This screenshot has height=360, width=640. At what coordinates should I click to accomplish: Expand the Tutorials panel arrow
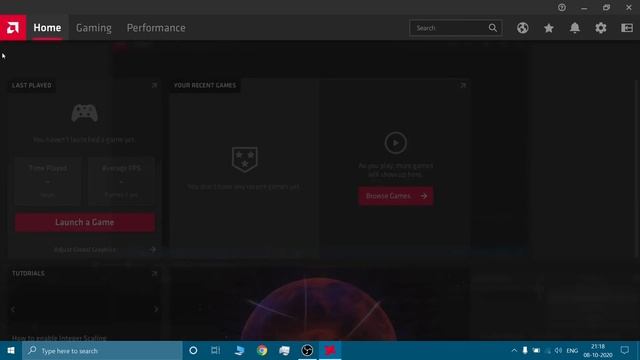tap(155, 273)
